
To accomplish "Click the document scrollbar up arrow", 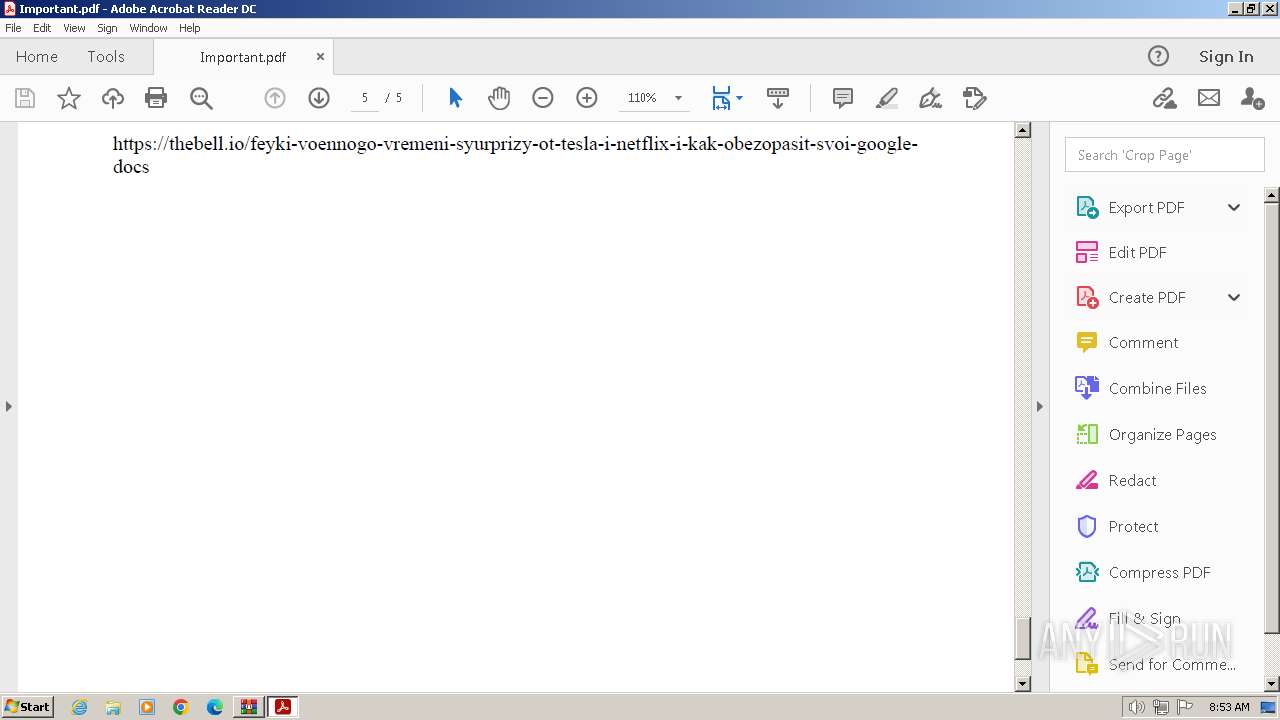I will point(1022,130).
